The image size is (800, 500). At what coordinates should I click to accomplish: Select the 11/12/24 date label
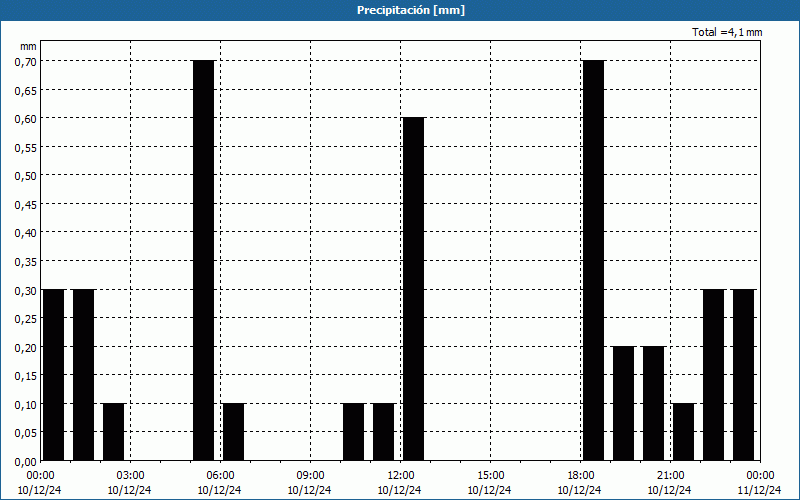(760, 490)
